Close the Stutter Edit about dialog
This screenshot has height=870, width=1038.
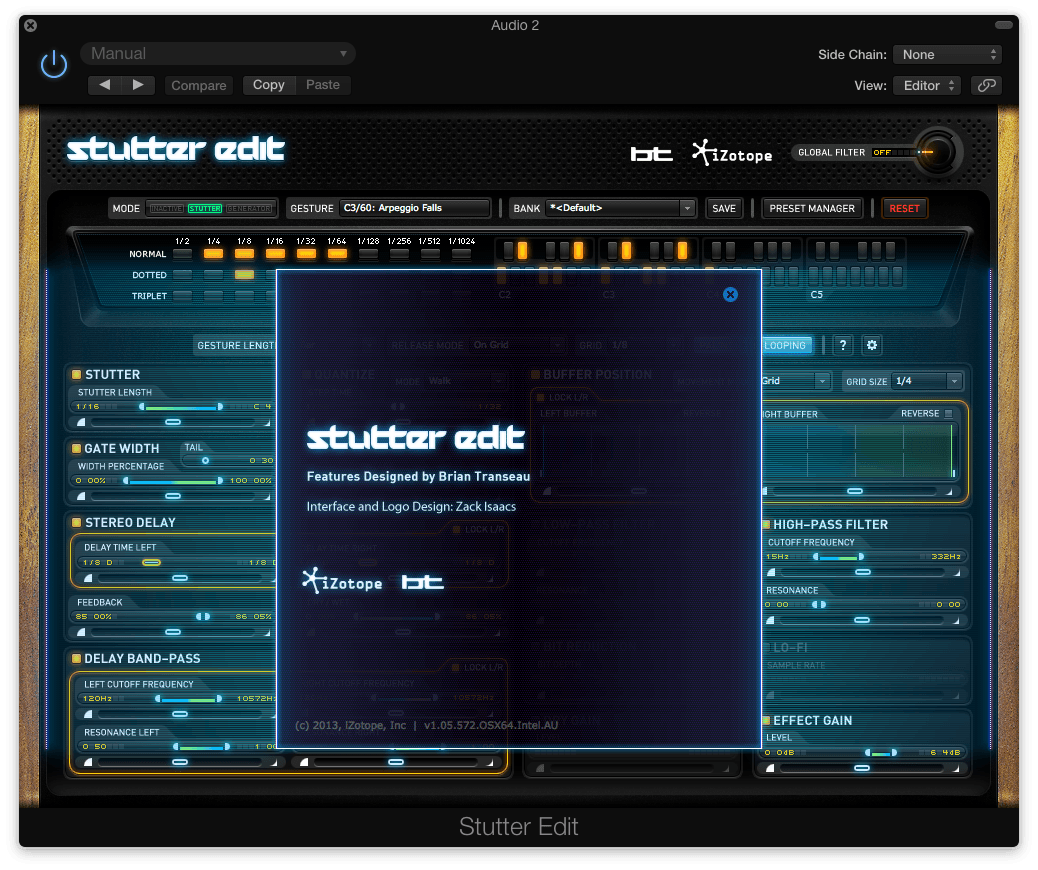[x=730, y=295]
